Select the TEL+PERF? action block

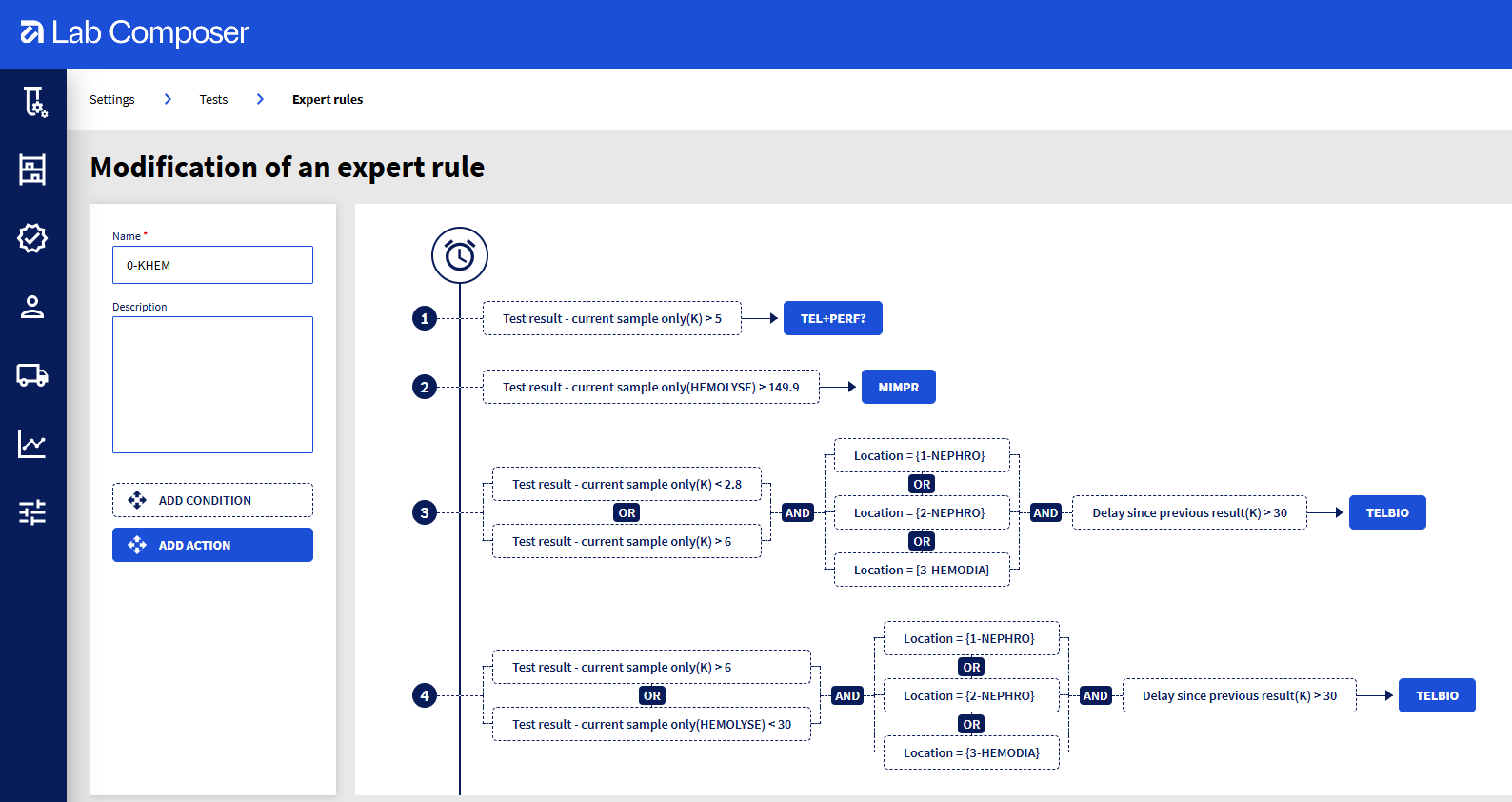[832, 318]
